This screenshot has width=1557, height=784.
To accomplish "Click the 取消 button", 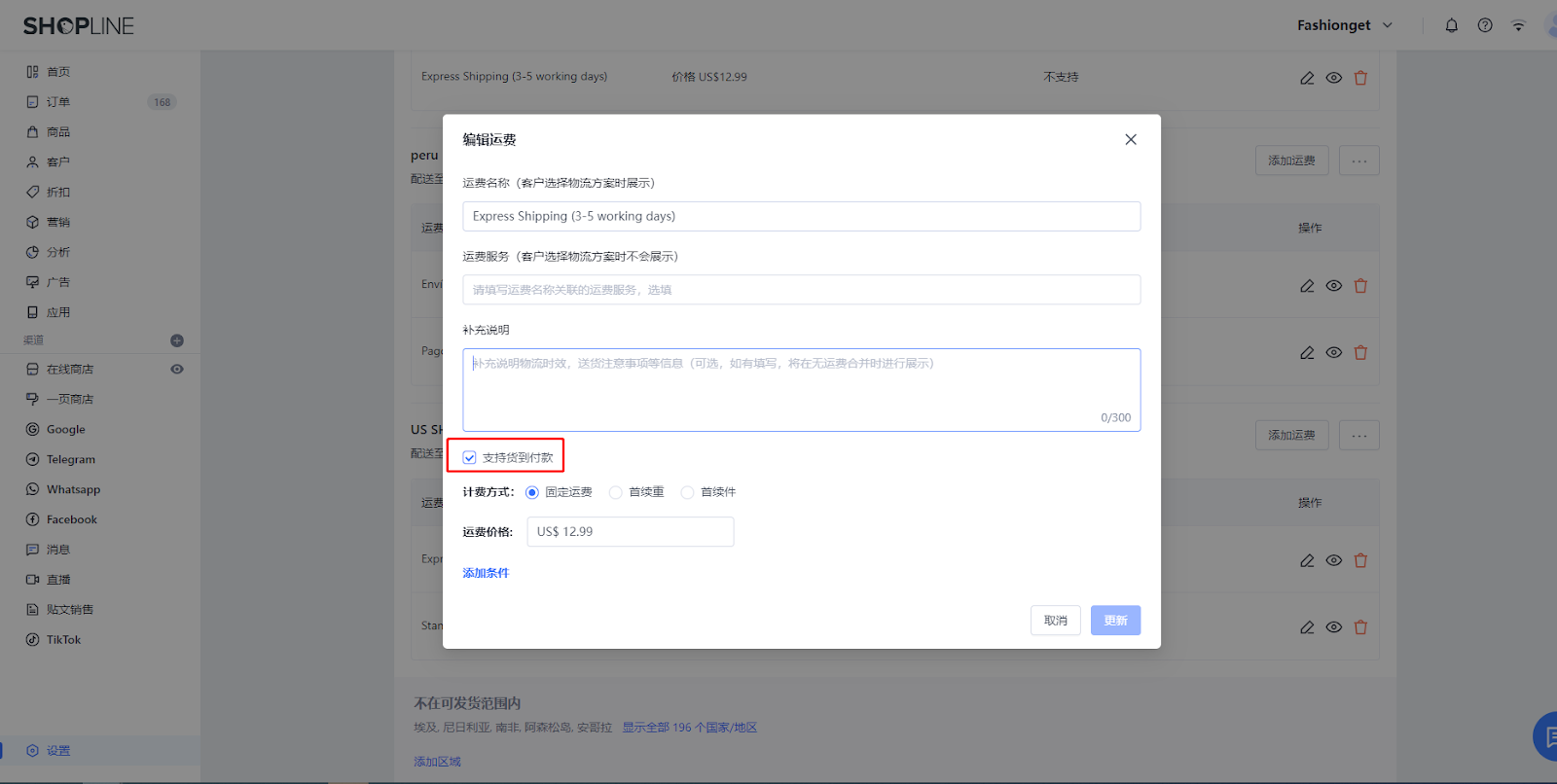I will 1055,621.
